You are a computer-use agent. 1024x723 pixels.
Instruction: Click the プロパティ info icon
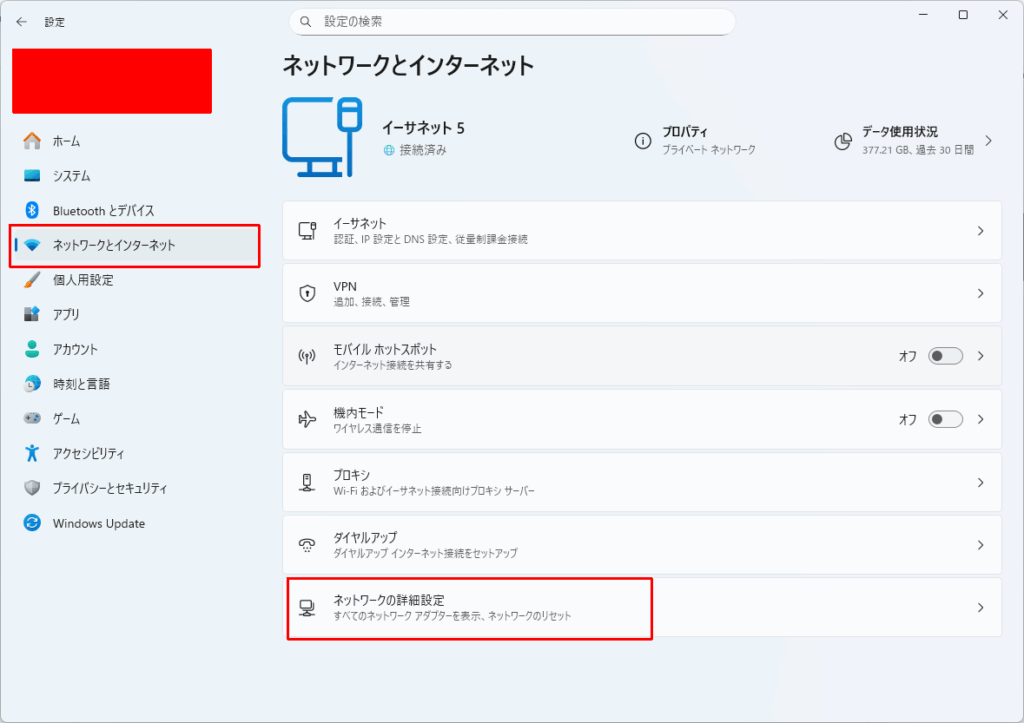tap(643, 141)
